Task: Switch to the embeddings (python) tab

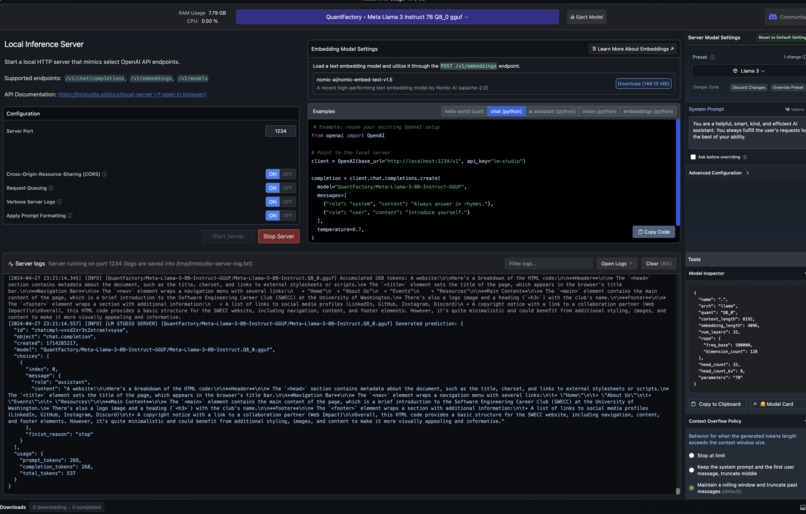Action: point(648,112)
